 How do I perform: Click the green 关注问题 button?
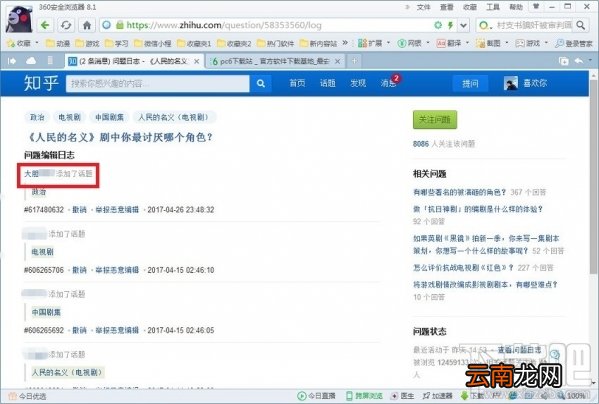(x=435, y=120)
